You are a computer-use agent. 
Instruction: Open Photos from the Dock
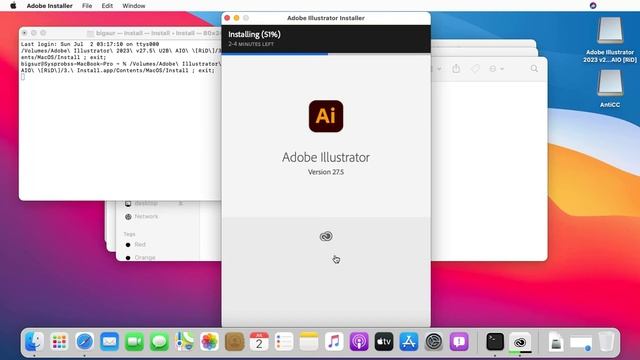[x=209, y=342]
